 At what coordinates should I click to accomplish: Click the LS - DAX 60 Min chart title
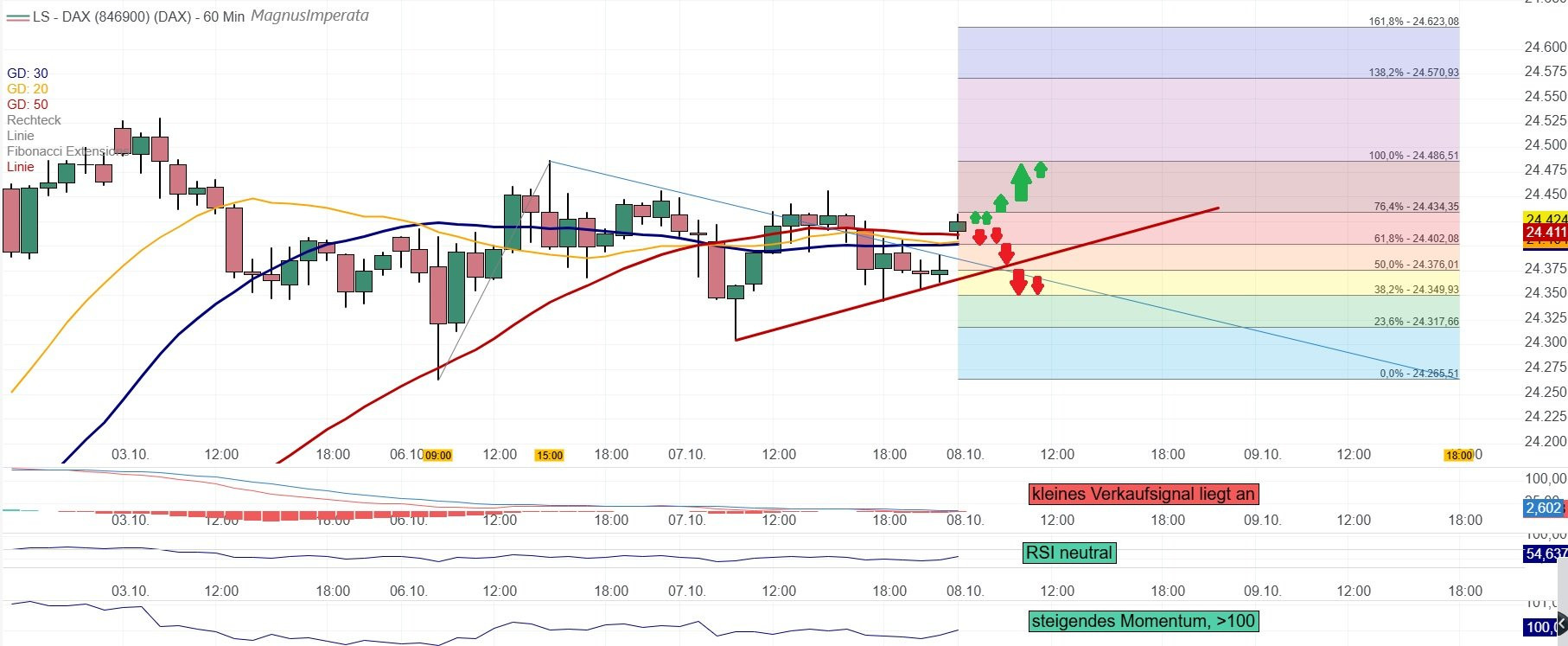coord(138,16)
